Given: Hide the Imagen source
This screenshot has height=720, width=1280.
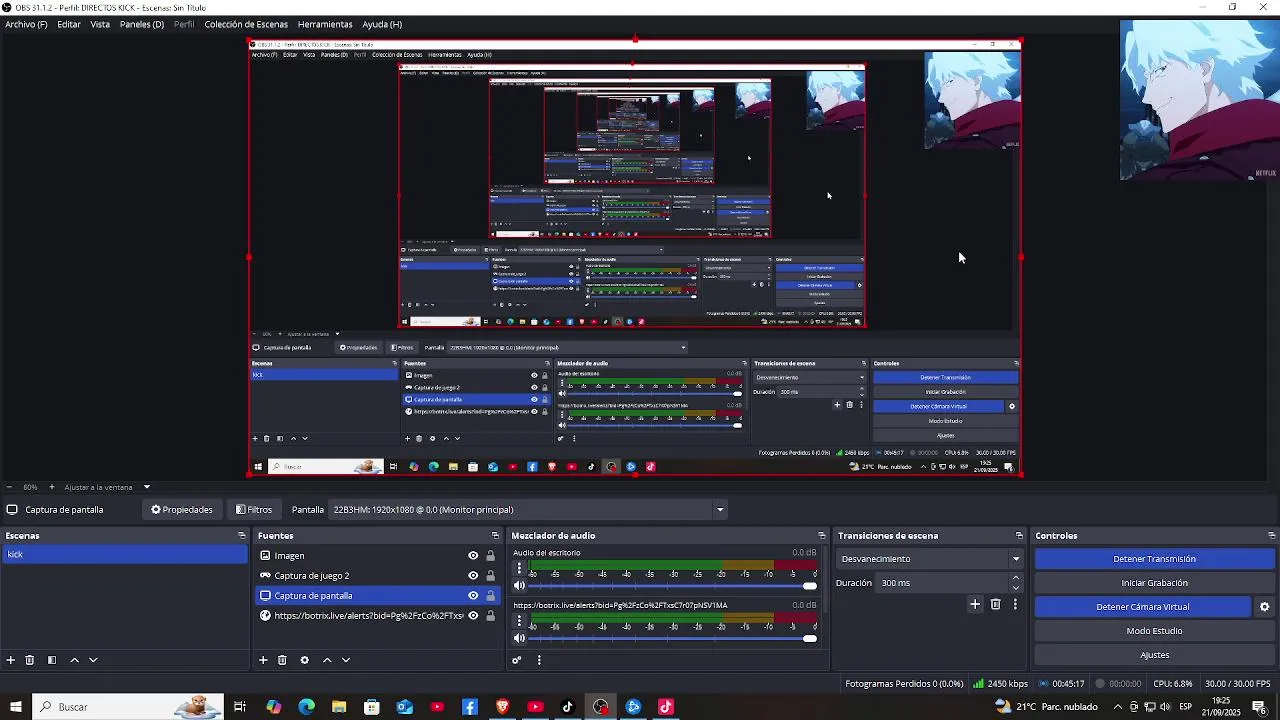Looking at the screenshot, I should pyautogui.click(x=473, y=556).
